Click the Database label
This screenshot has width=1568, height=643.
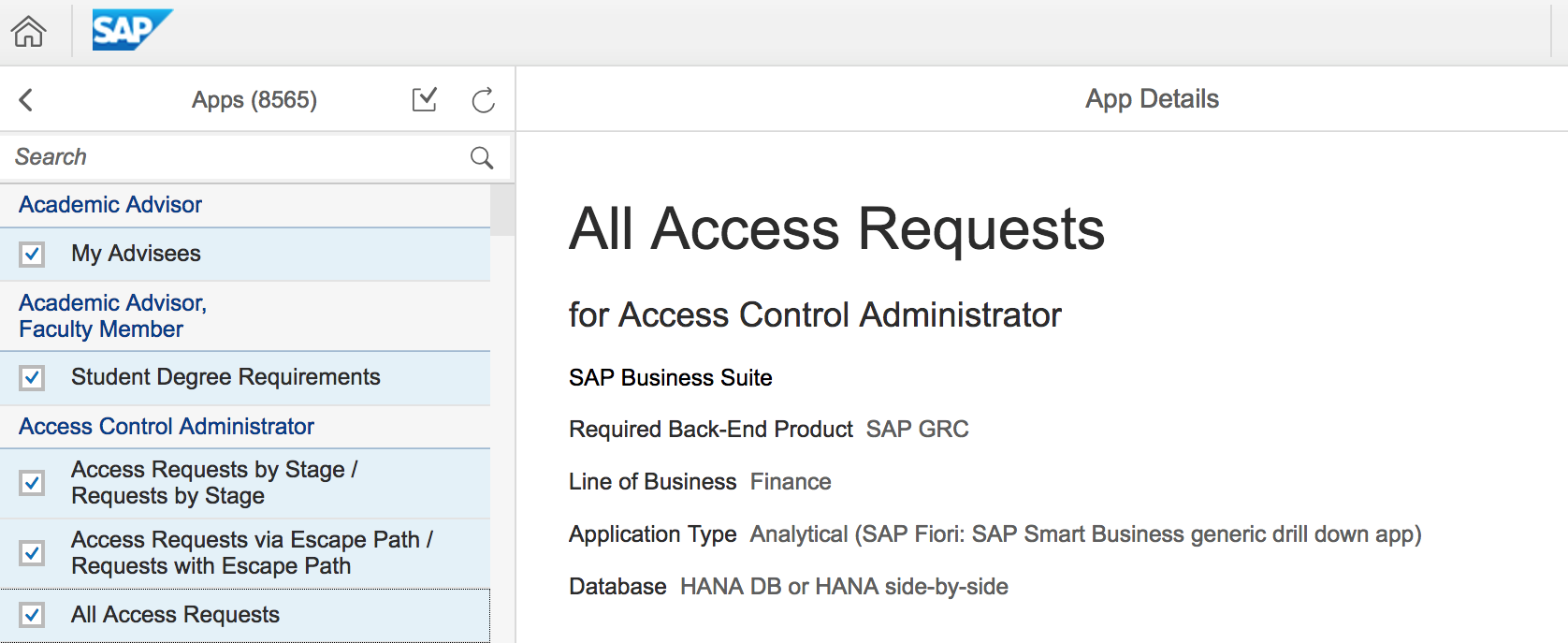click(x=617, y=587)
